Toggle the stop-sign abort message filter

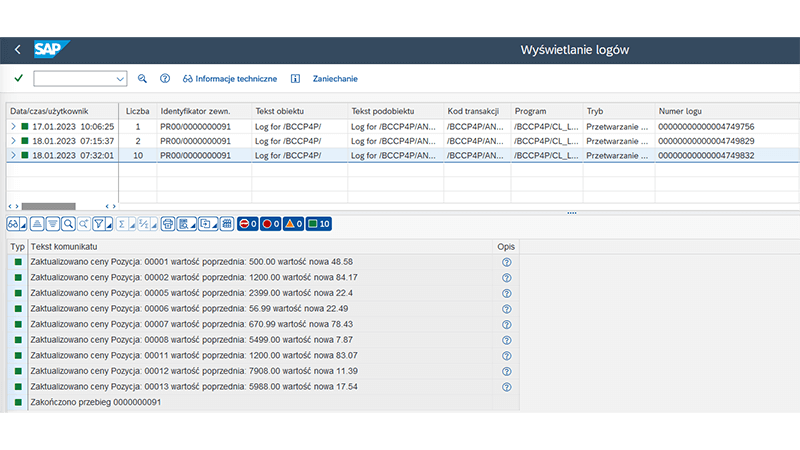tap(249, 223)
